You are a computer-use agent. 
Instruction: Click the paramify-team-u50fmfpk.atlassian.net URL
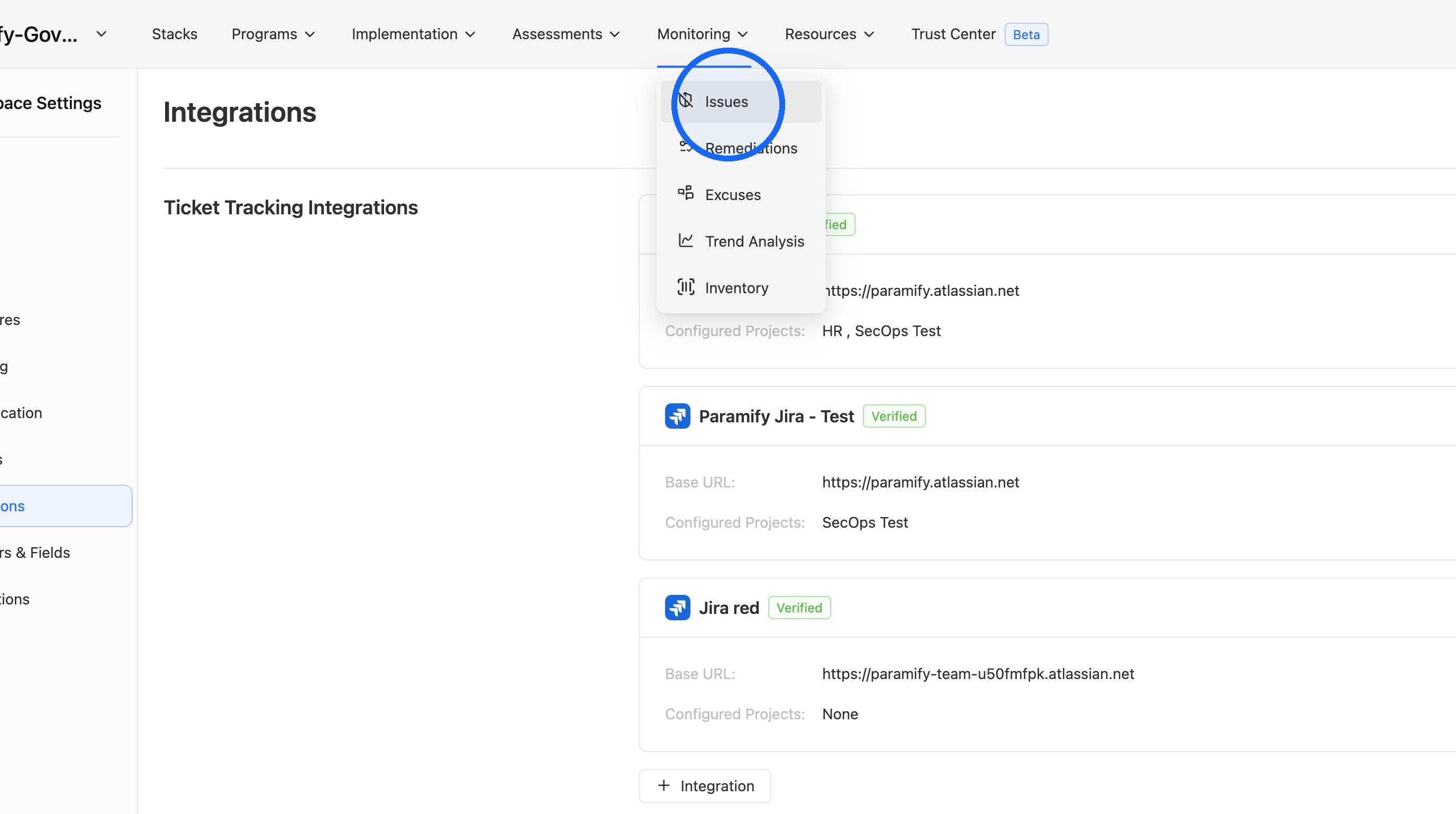pyautogui.click(x=978, y=674)
